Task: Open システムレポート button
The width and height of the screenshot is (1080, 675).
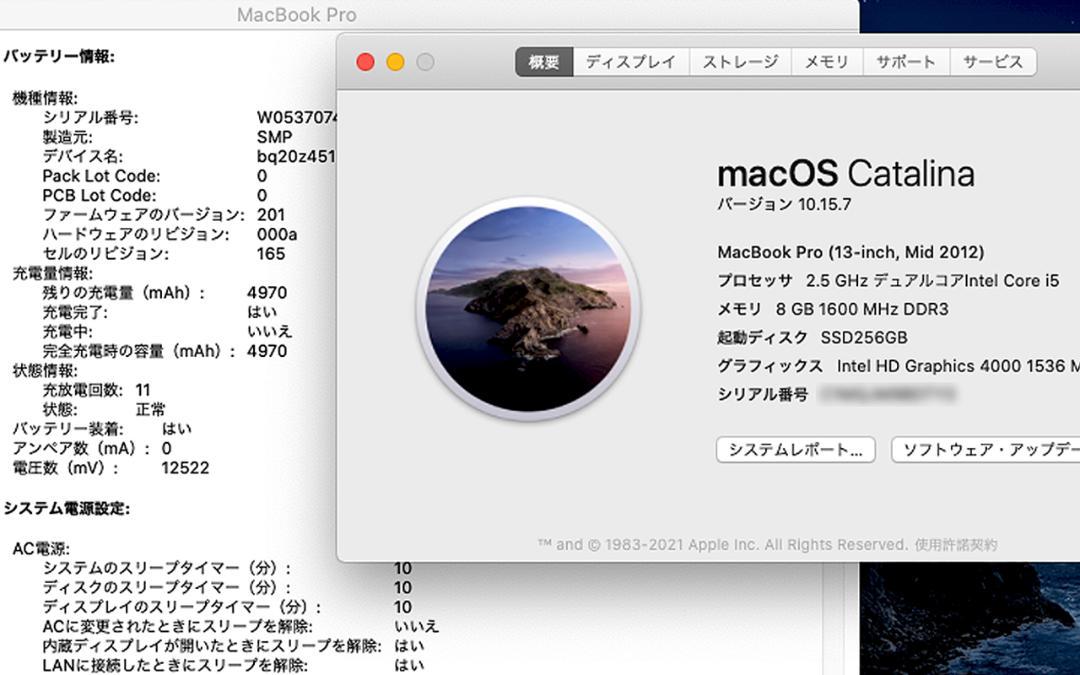Action: [796, 450]
